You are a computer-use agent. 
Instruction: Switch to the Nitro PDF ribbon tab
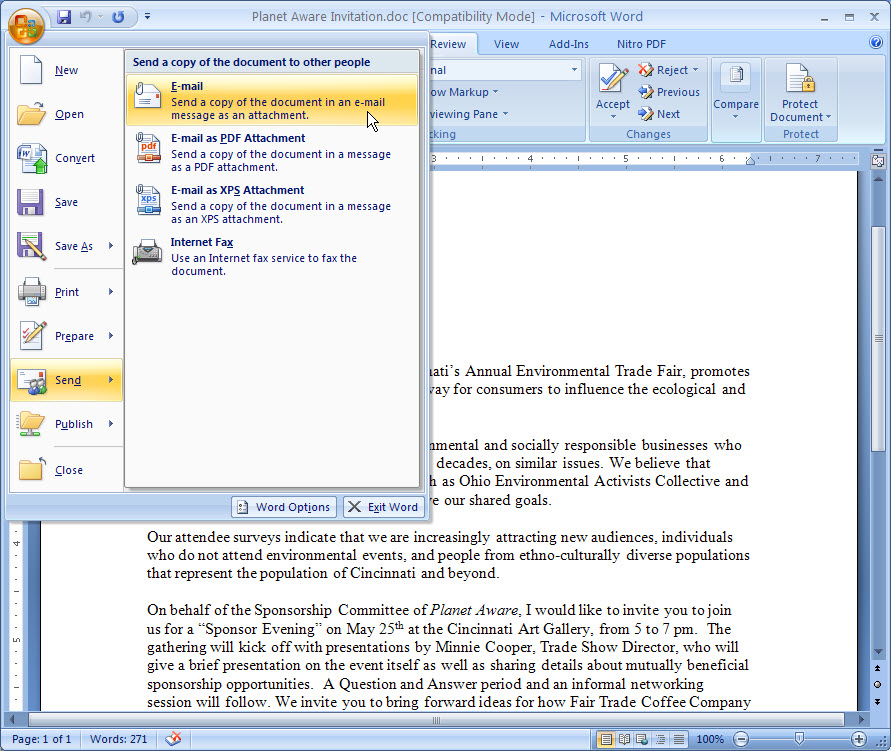pyautogui.click(x=641, y=44)
